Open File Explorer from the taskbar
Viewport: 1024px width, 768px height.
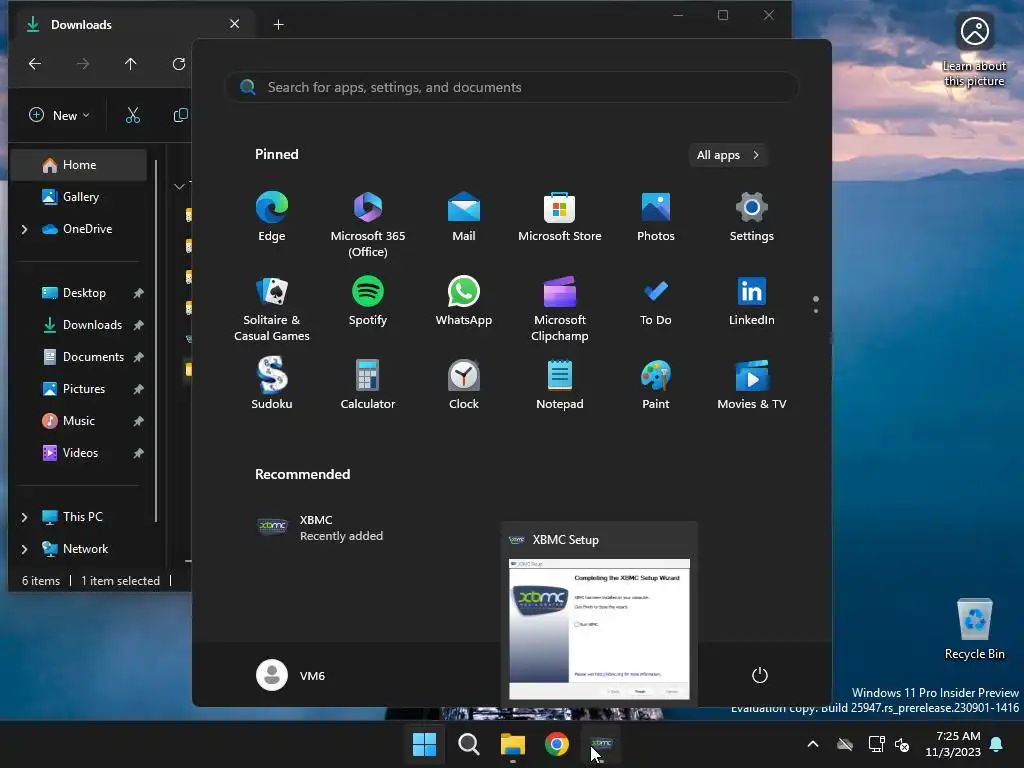(513, 744)
